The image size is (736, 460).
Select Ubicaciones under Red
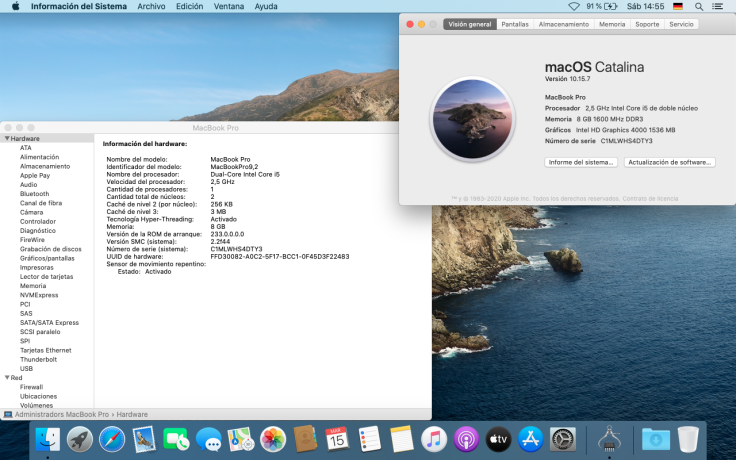(x=38, y=396)
